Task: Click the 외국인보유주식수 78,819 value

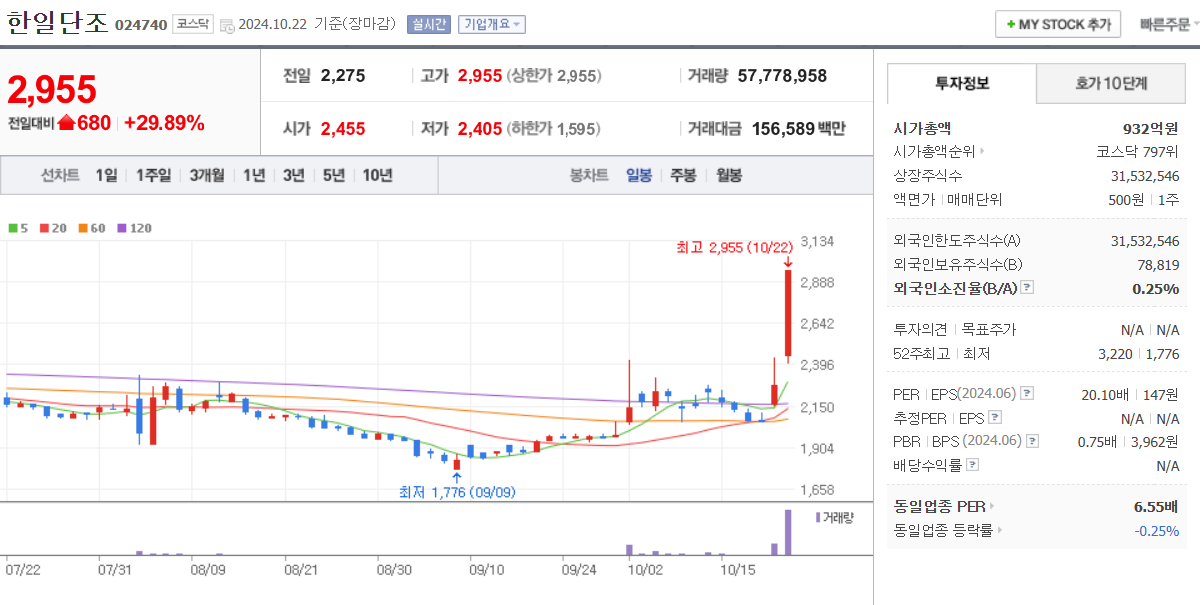Action: coord(1158,264)
